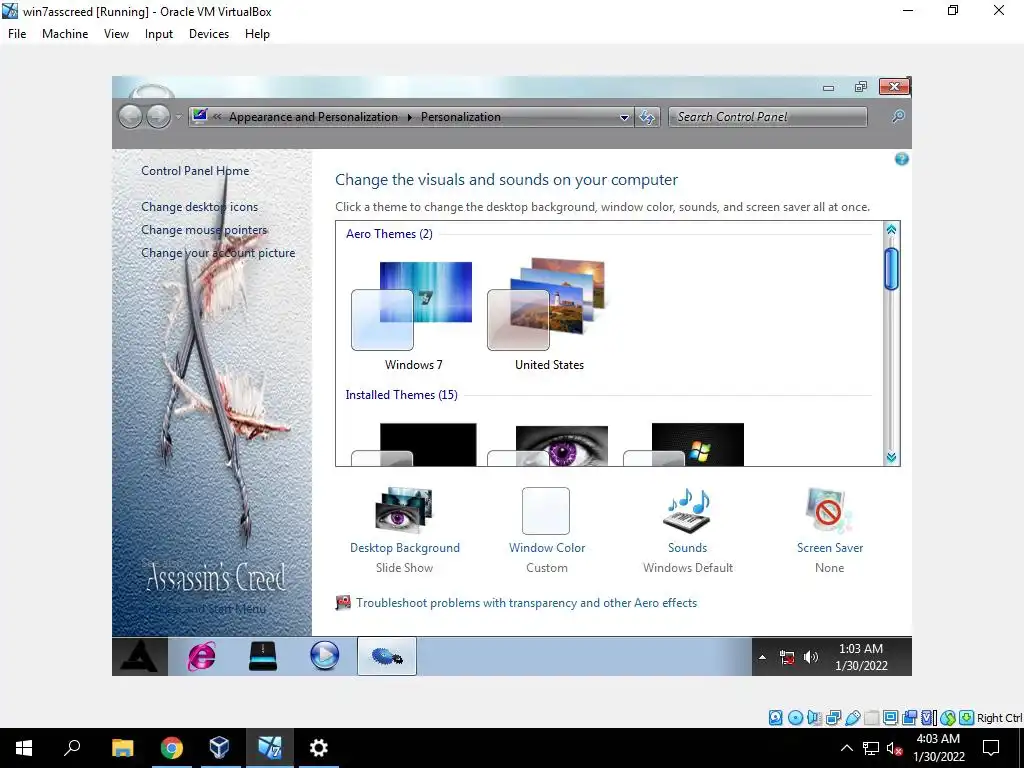Image resolution: width=1024 pixels, height=768 pixels.
Task: Click the theme list scroll down arrow
Action: (x=891, y=457)
